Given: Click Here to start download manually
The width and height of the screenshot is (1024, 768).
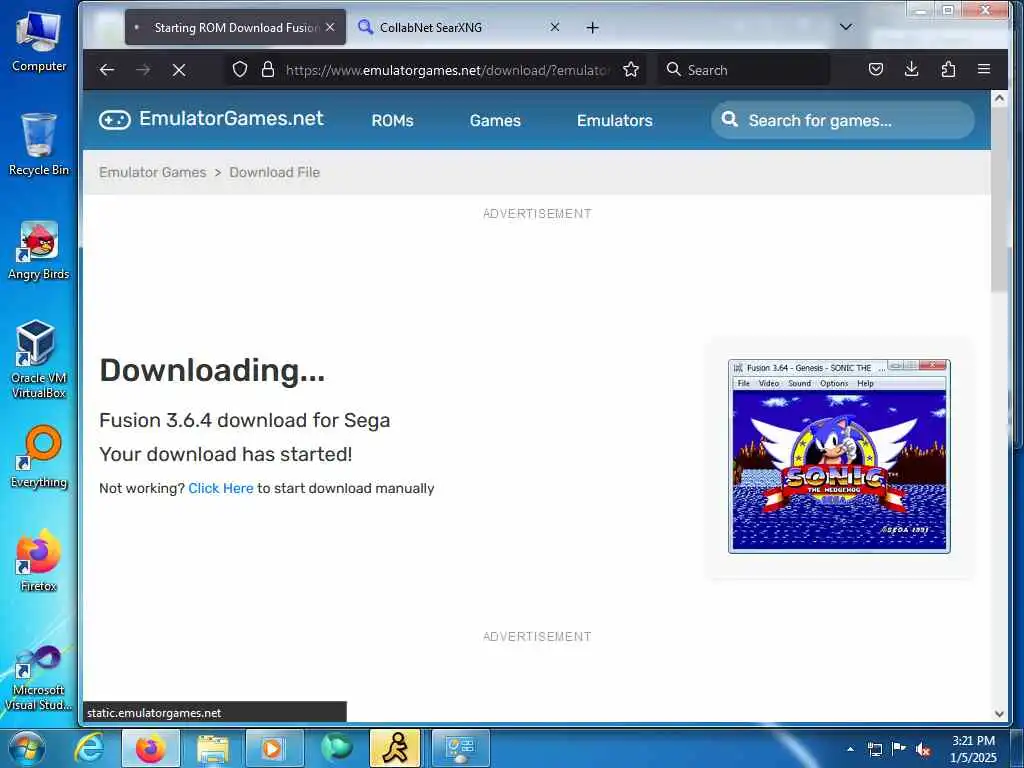Looking at the screenshot, I should [221, 488].
